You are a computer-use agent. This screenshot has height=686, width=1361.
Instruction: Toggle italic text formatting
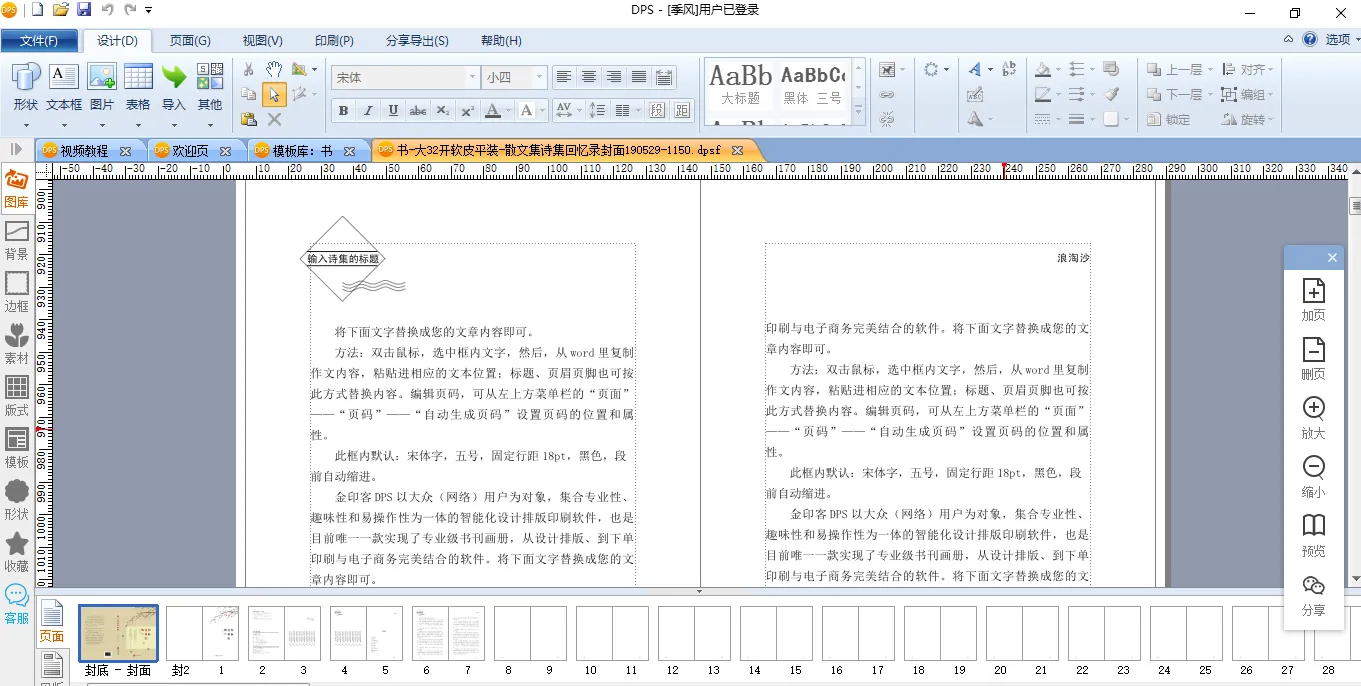368,110
